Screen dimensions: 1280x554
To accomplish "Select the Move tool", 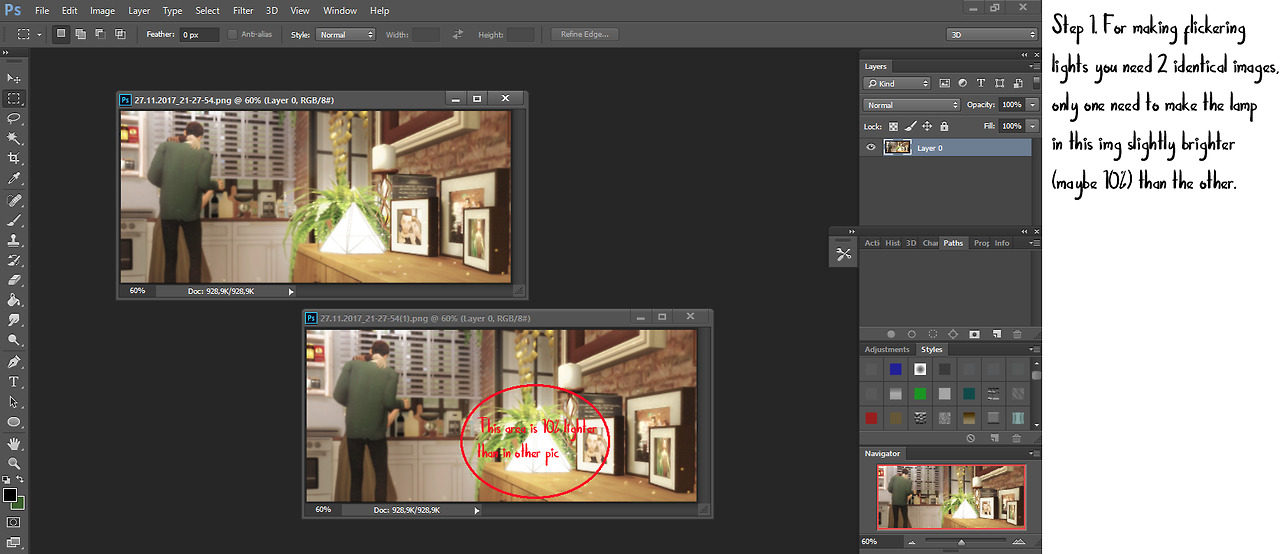I will tap(14, 78).
